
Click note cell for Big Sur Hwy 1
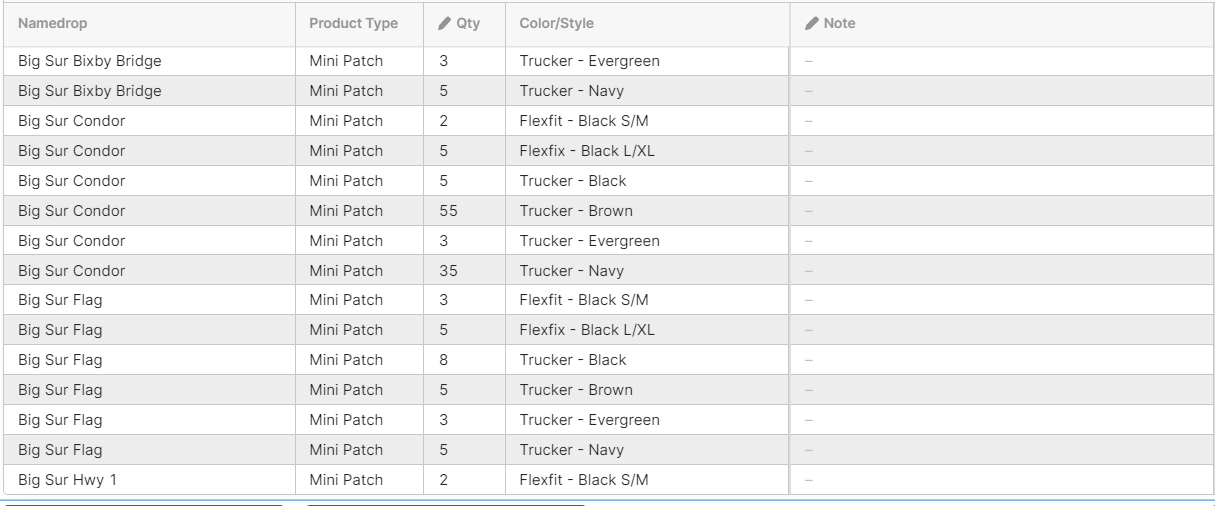click(1001, 480)
